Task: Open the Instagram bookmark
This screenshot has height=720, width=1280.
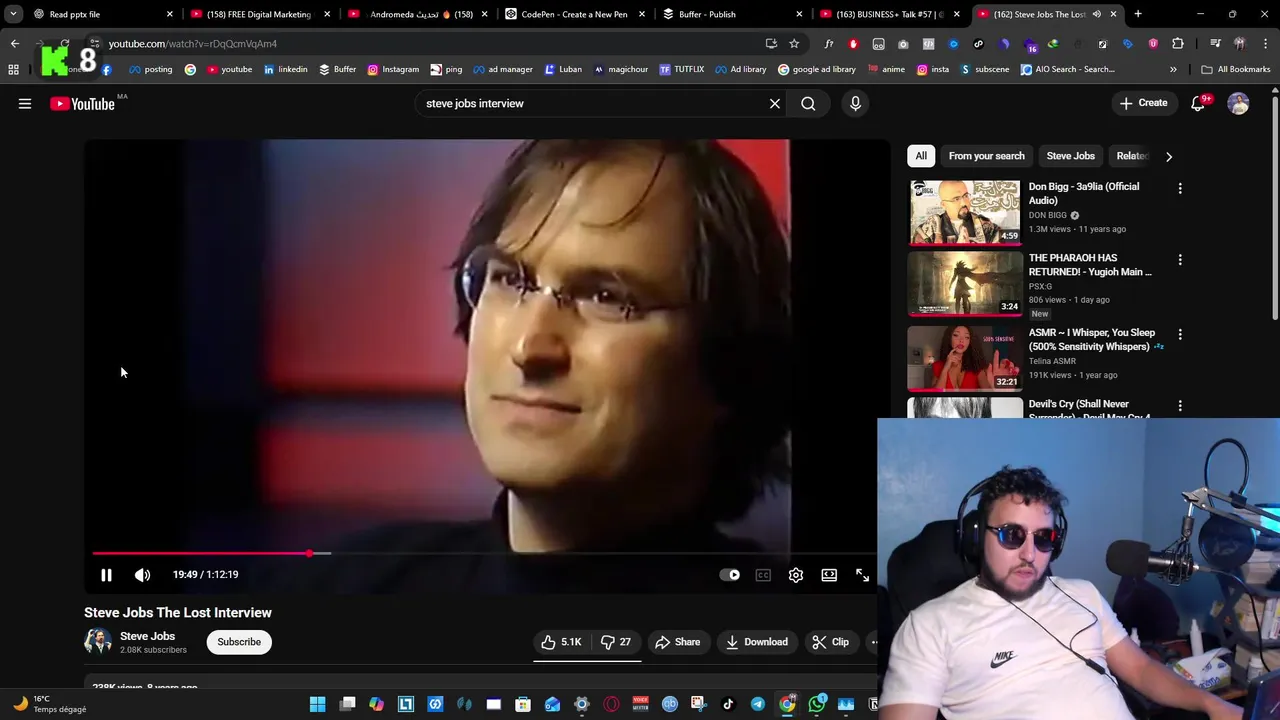Action: 393,70
